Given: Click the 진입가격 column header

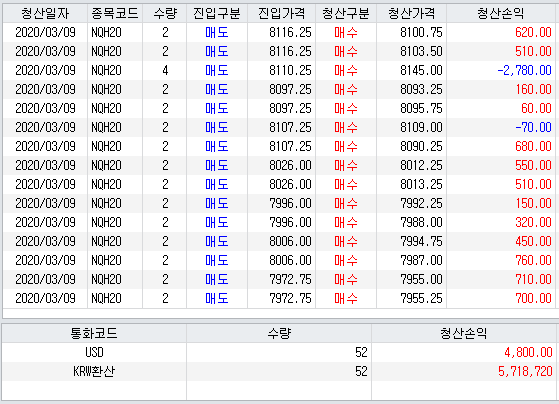Looking at the screenshot, I should pos(282,14).
